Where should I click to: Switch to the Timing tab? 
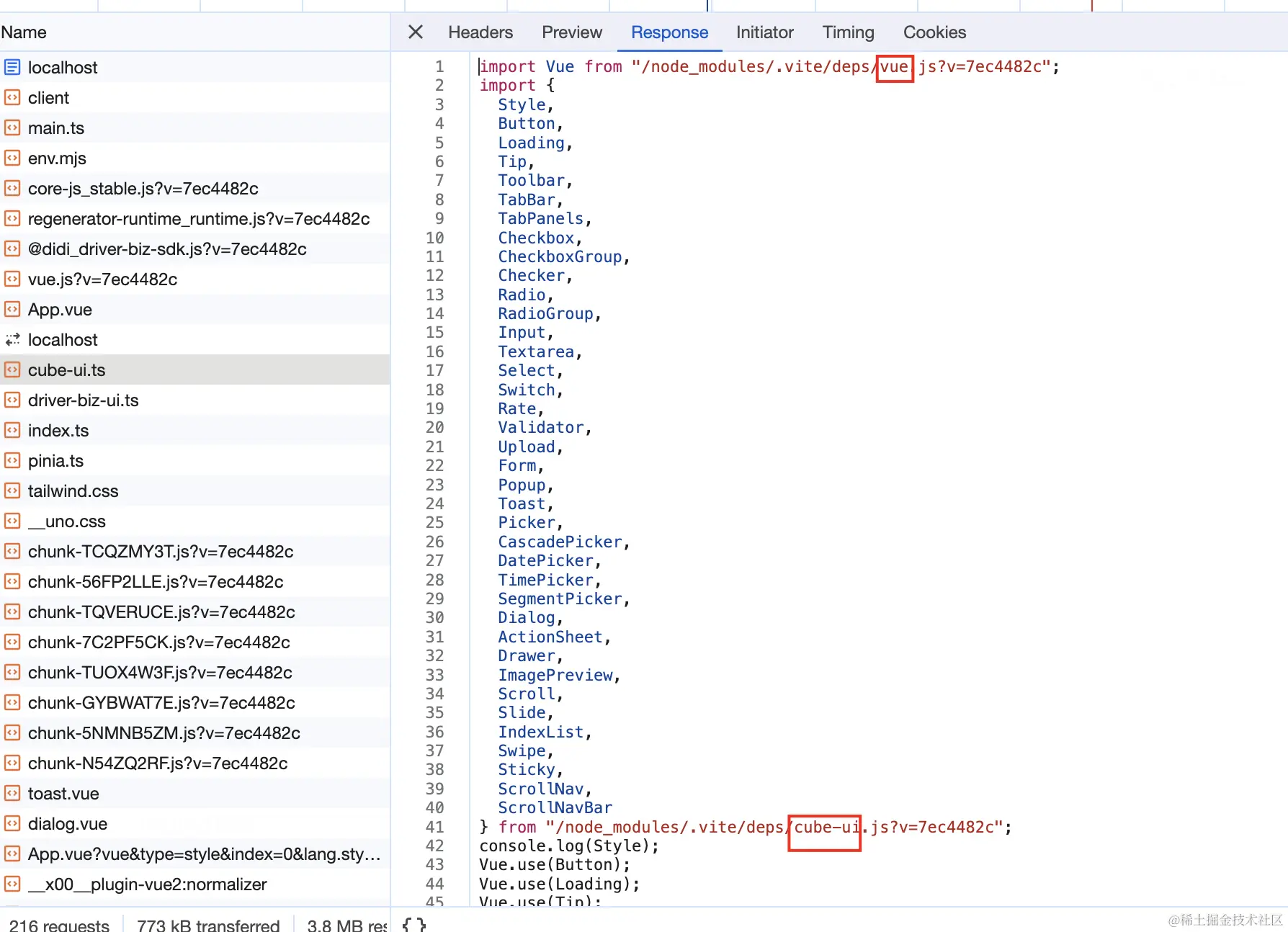[849, 32]
